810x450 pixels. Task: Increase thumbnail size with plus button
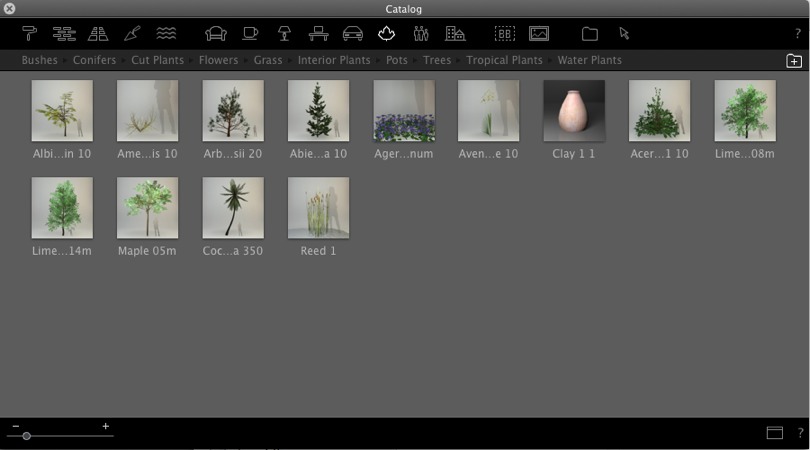tap(105, 426)
